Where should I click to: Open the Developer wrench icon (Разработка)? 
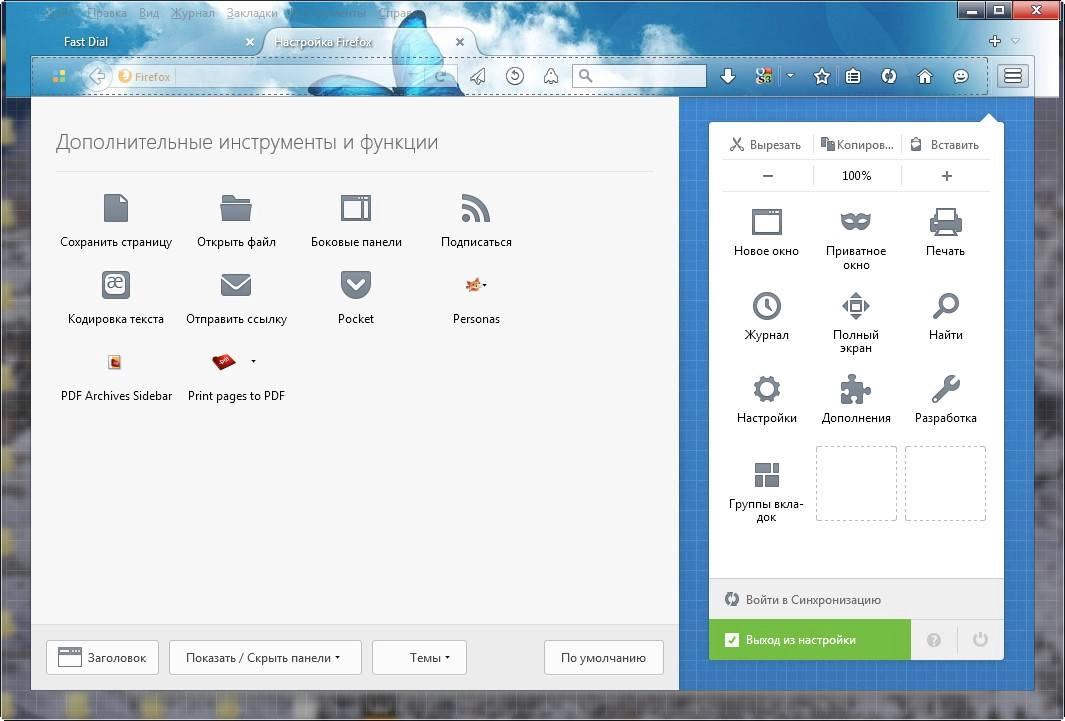point(945,389)
